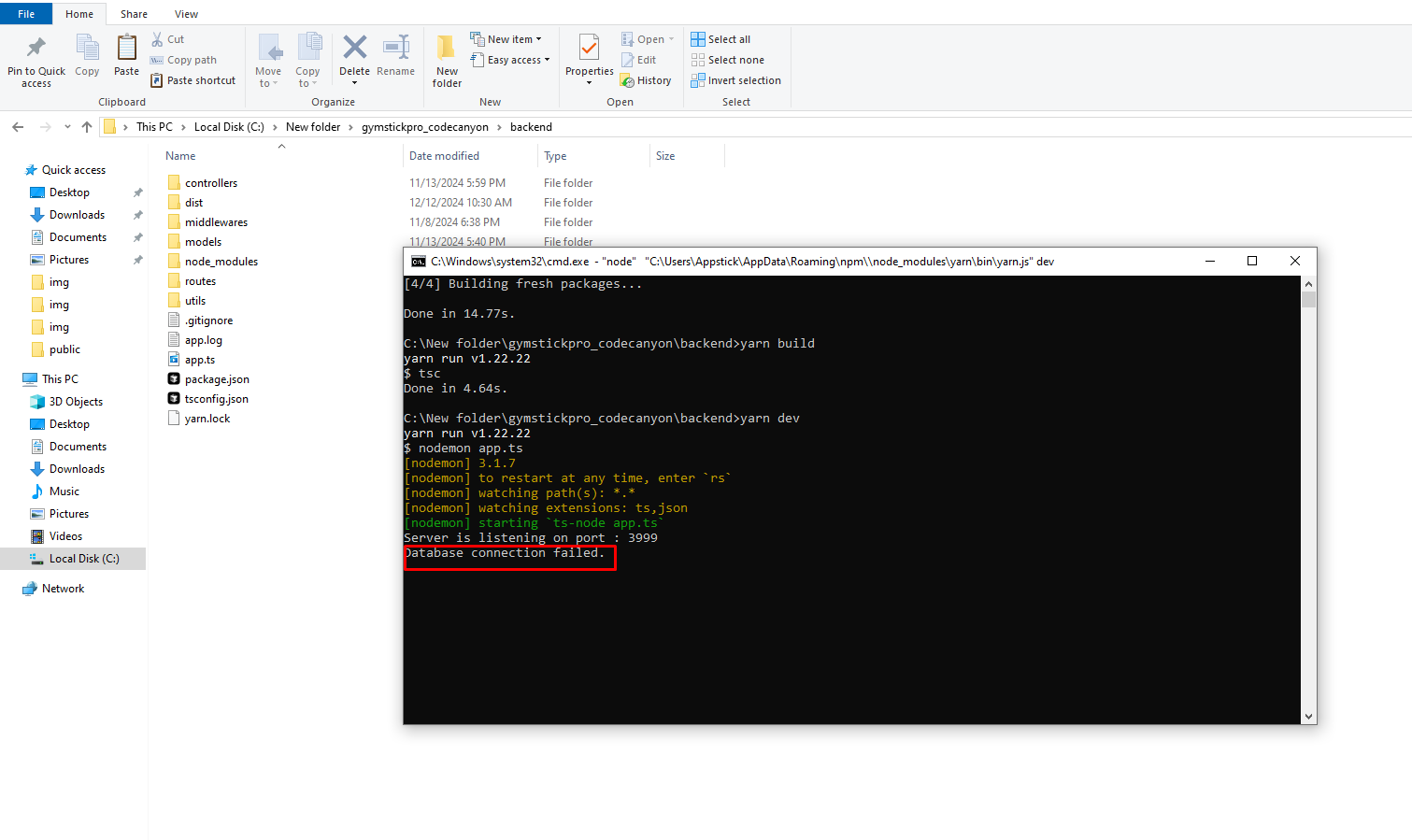Open the File menu tab
1412x840 pixels.
tap(26, 14)
